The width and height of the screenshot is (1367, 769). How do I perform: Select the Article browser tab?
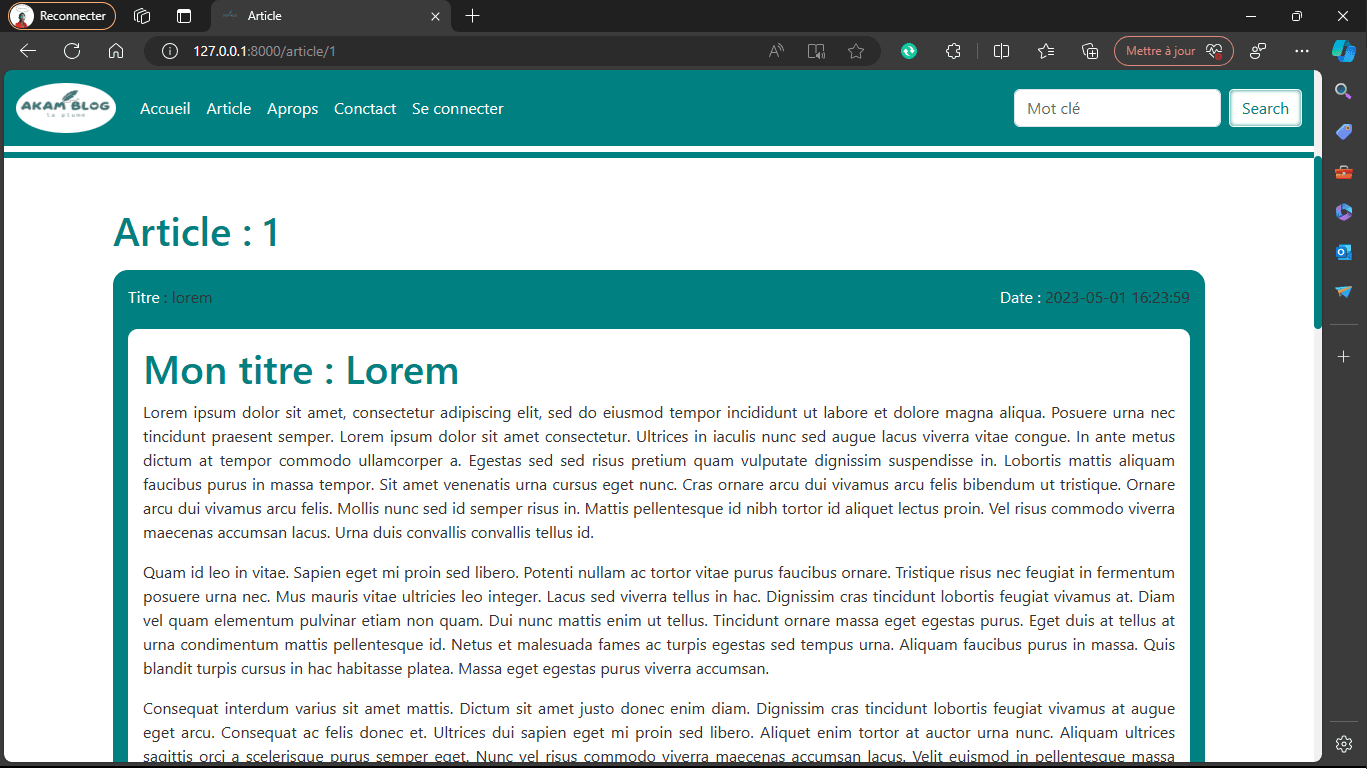click(331, 16)
